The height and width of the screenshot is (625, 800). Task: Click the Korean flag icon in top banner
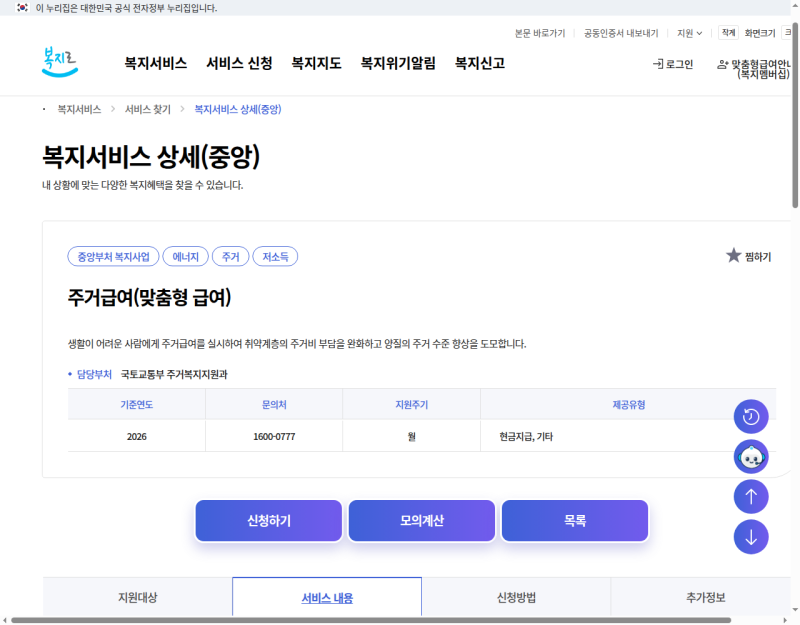tap(22, 8)
